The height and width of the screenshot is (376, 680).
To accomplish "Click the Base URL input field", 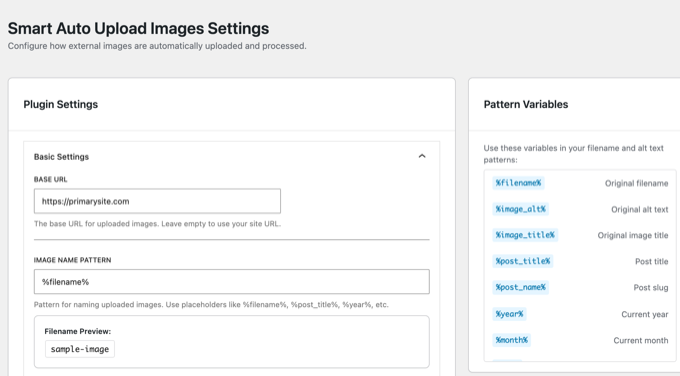I will [x=157, y=201].
